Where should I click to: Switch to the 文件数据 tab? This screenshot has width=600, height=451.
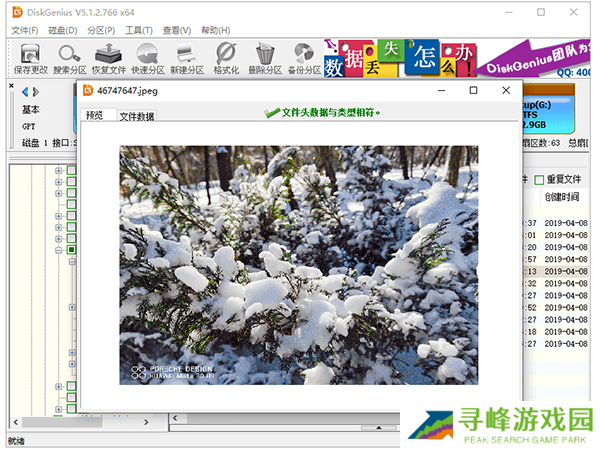(x=137, y=116)
